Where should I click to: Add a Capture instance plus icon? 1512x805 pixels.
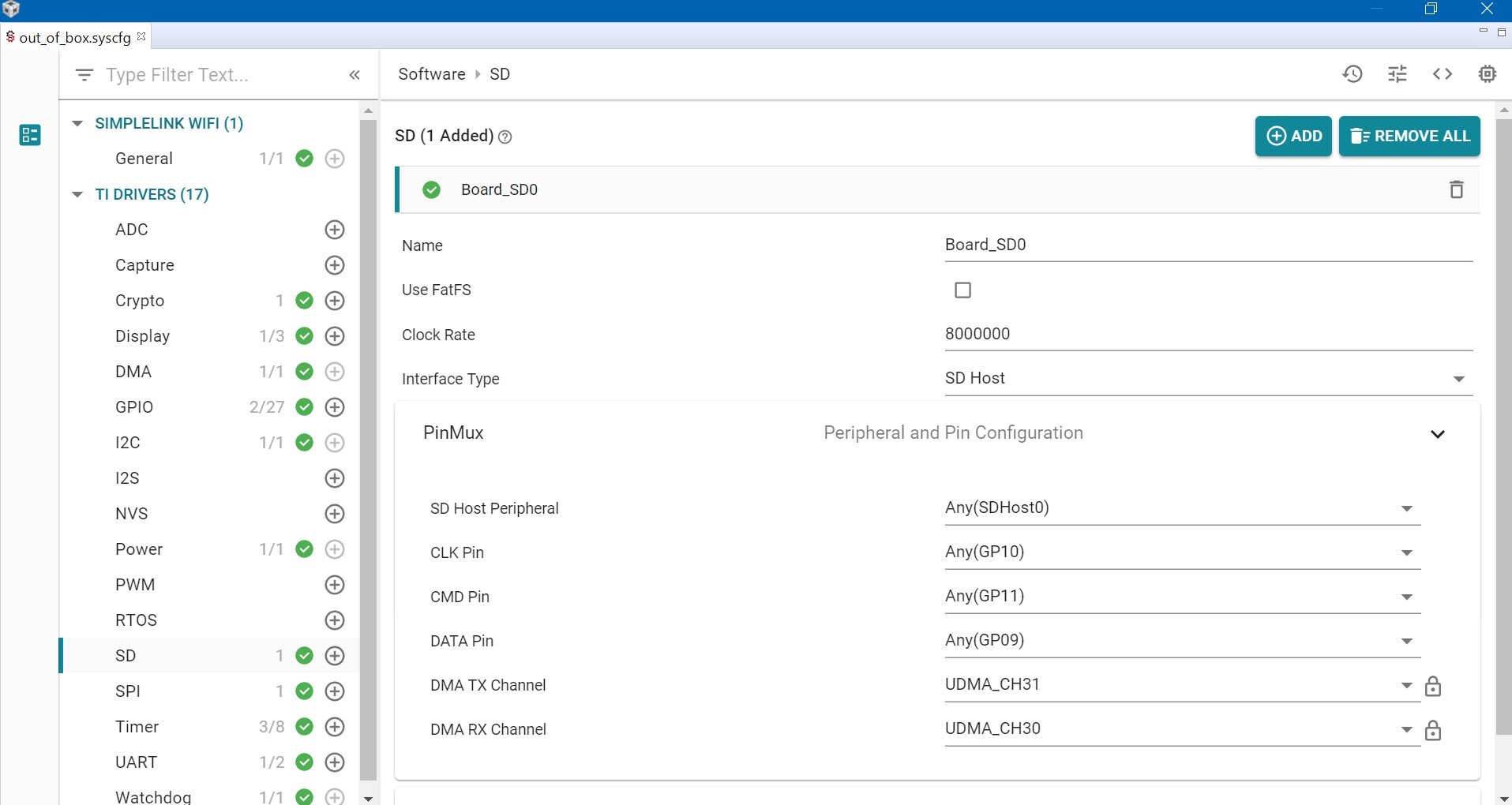click(335, 265)
